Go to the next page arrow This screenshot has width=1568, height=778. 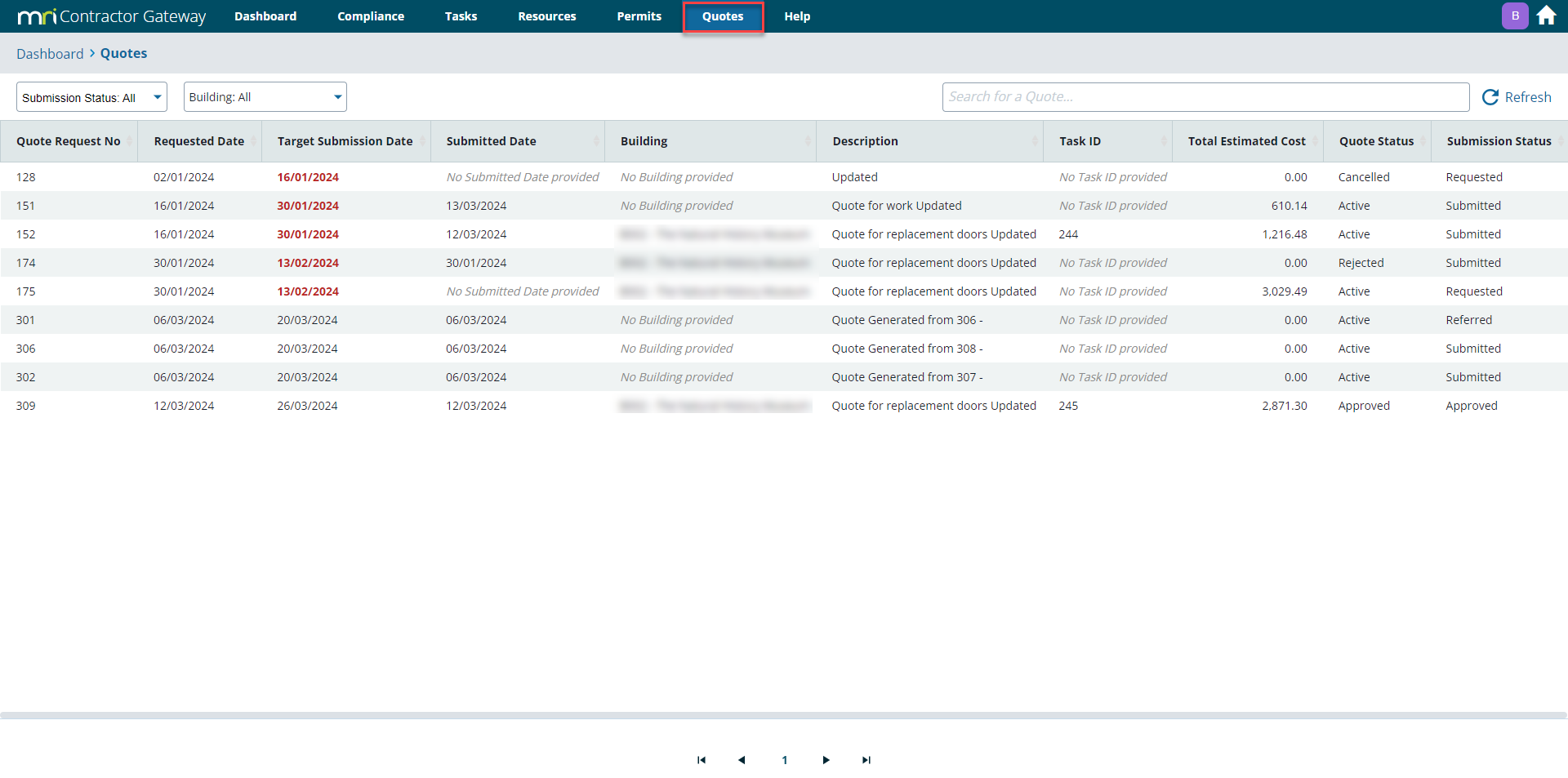826,760
